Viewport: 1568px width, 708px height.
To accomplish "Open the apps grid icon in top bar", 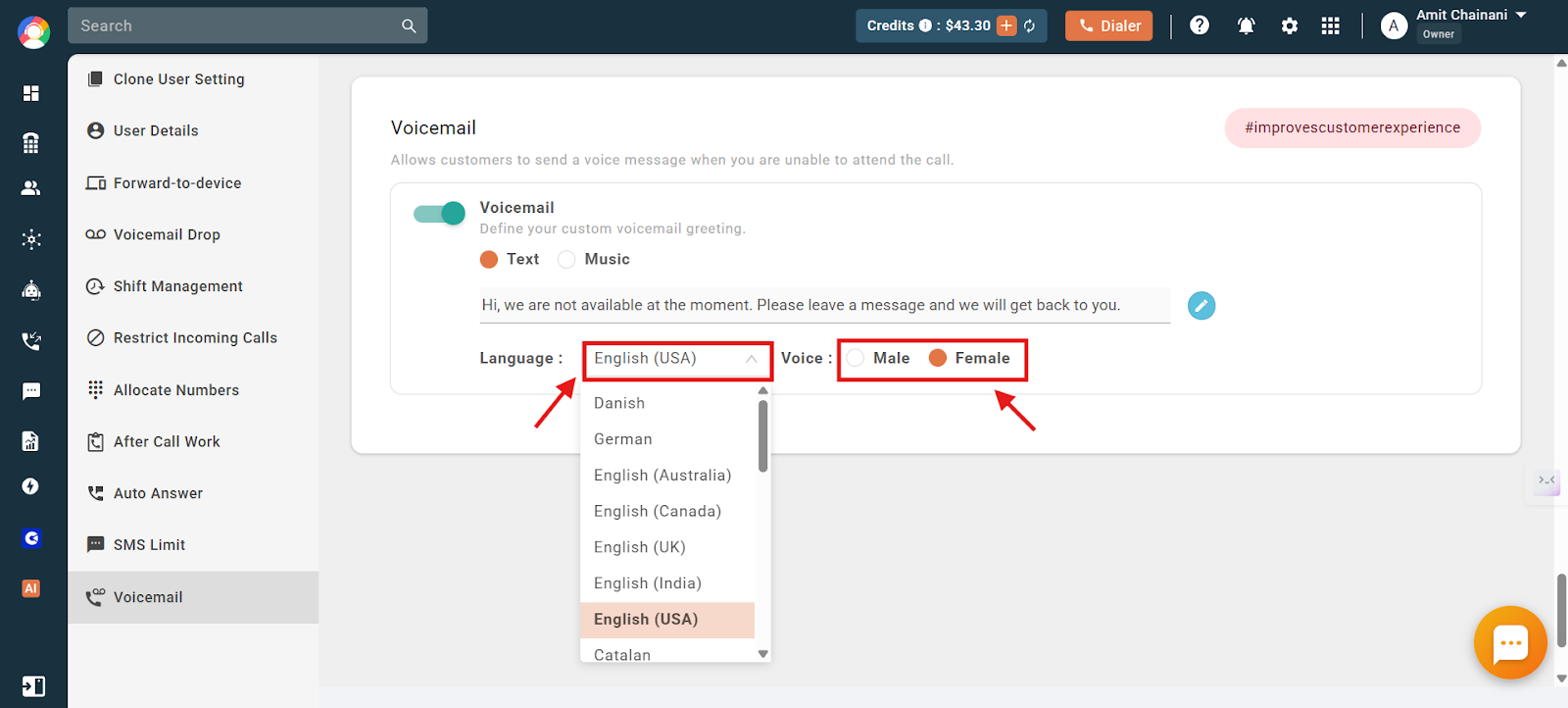I will click(x=1330, y=26).
